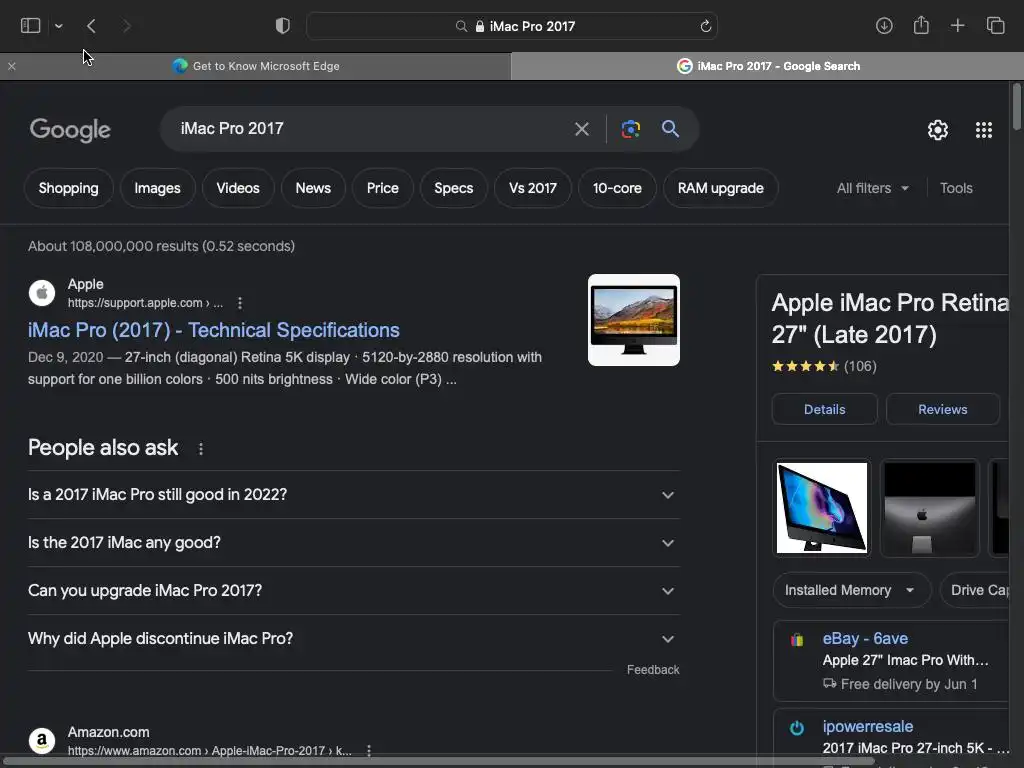Select the Vs 2017 filter chip
1024x768 pixels.
[x=533, y=188]
